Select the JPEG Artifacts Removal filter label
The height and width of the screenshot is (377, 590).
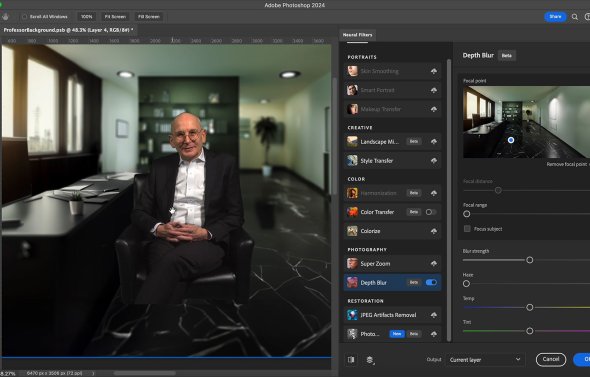388,315
